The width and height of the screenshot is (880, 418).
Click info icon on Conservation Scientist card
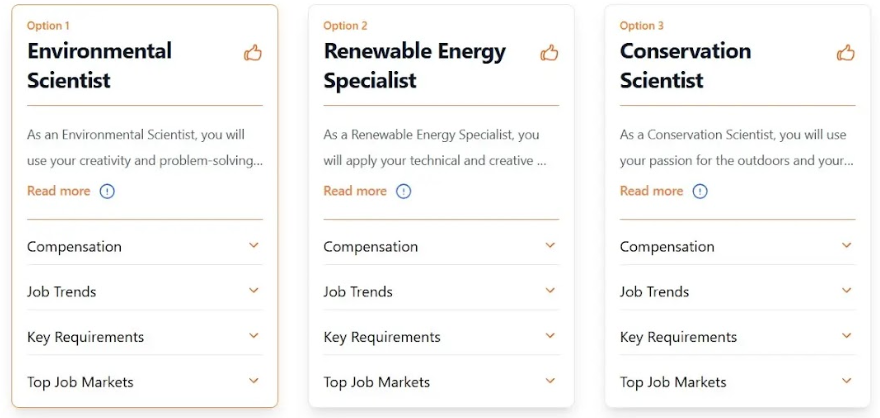[700, 191]
